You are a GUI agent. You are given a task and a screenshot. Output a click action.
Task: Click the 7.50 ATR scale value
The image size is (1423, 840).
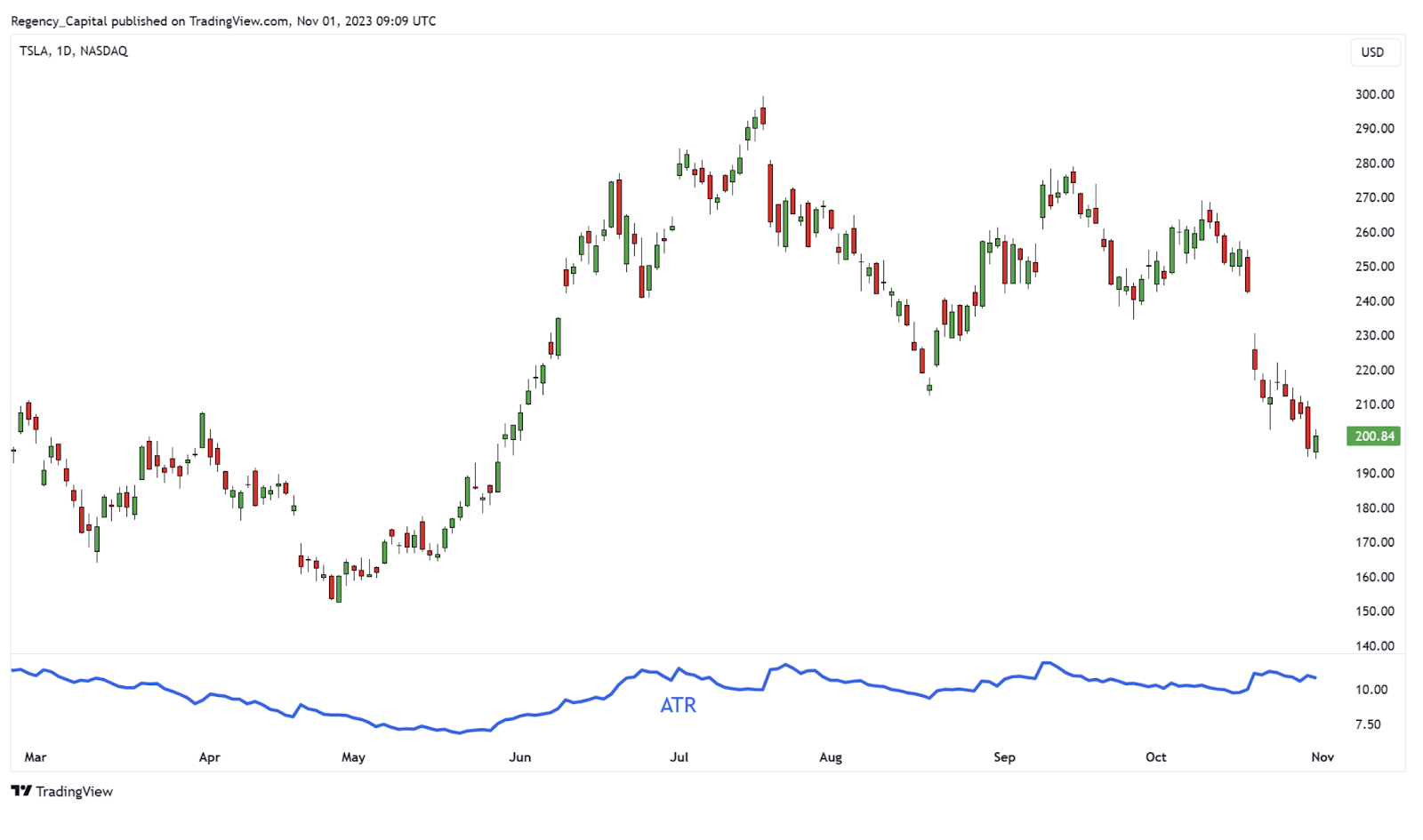coord(1369,724)
